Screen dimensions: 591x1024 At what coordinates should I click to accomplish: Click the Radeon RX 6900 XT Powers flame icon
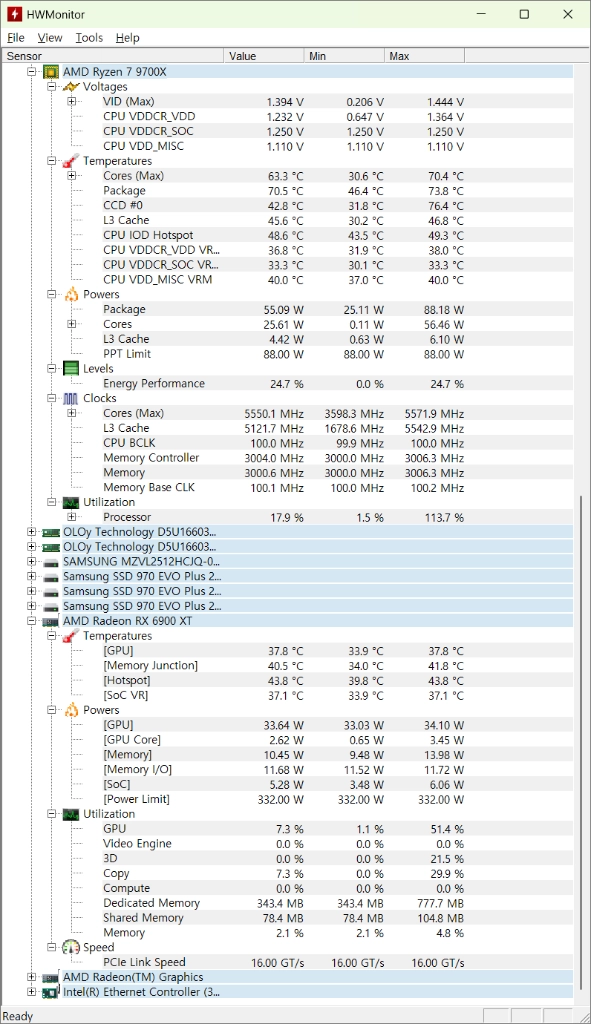click(71, 710)
